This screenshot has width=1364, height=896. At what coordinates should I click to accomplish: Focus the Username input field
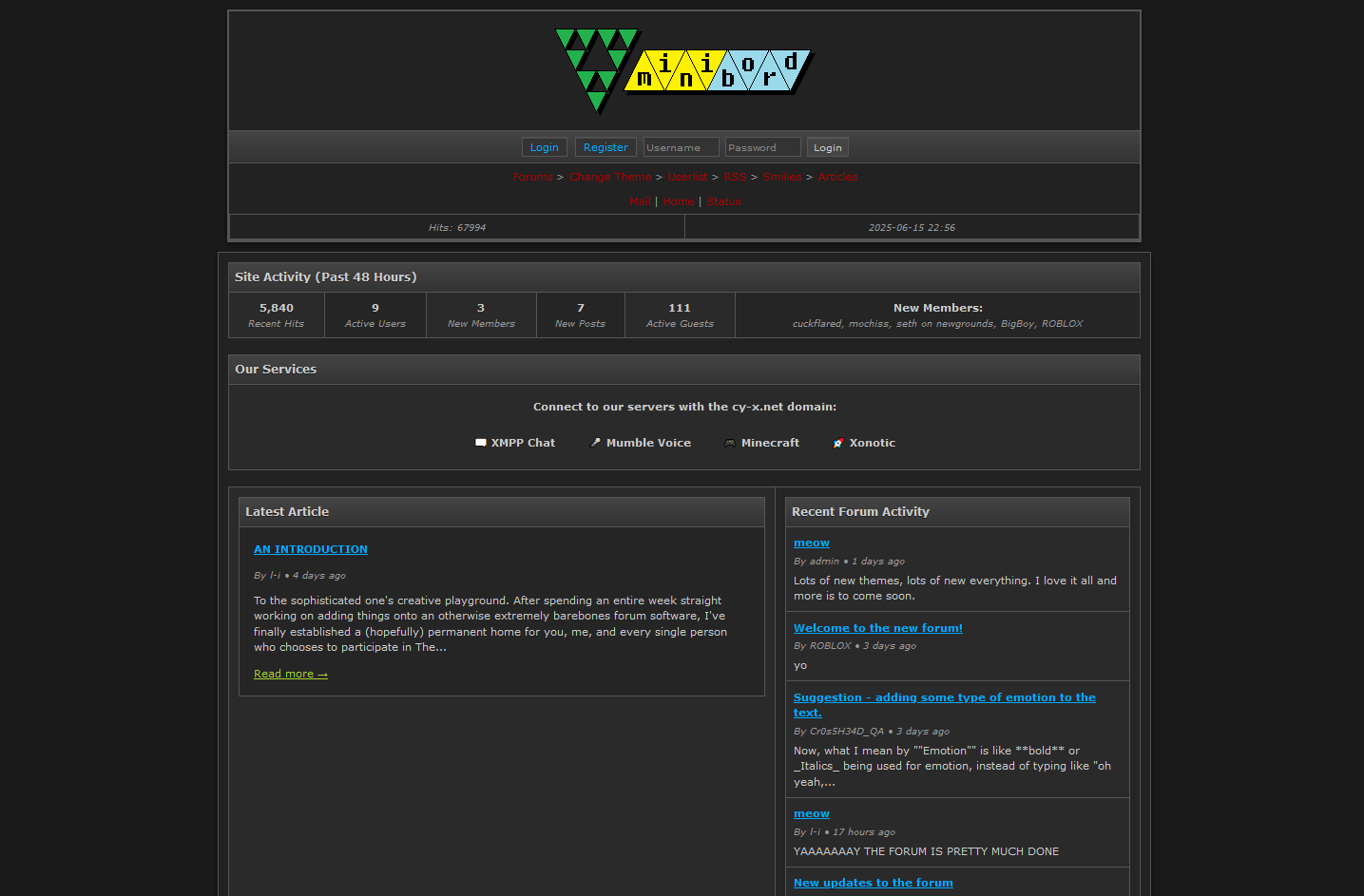681,147
